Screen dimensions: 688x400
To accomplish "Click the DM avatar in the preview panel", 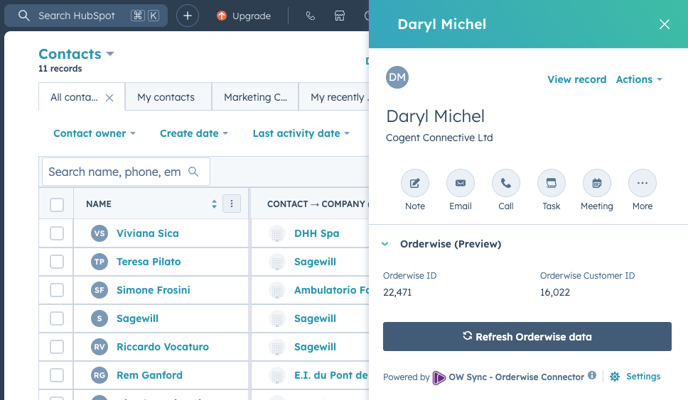I will click(x=397, y=77).
